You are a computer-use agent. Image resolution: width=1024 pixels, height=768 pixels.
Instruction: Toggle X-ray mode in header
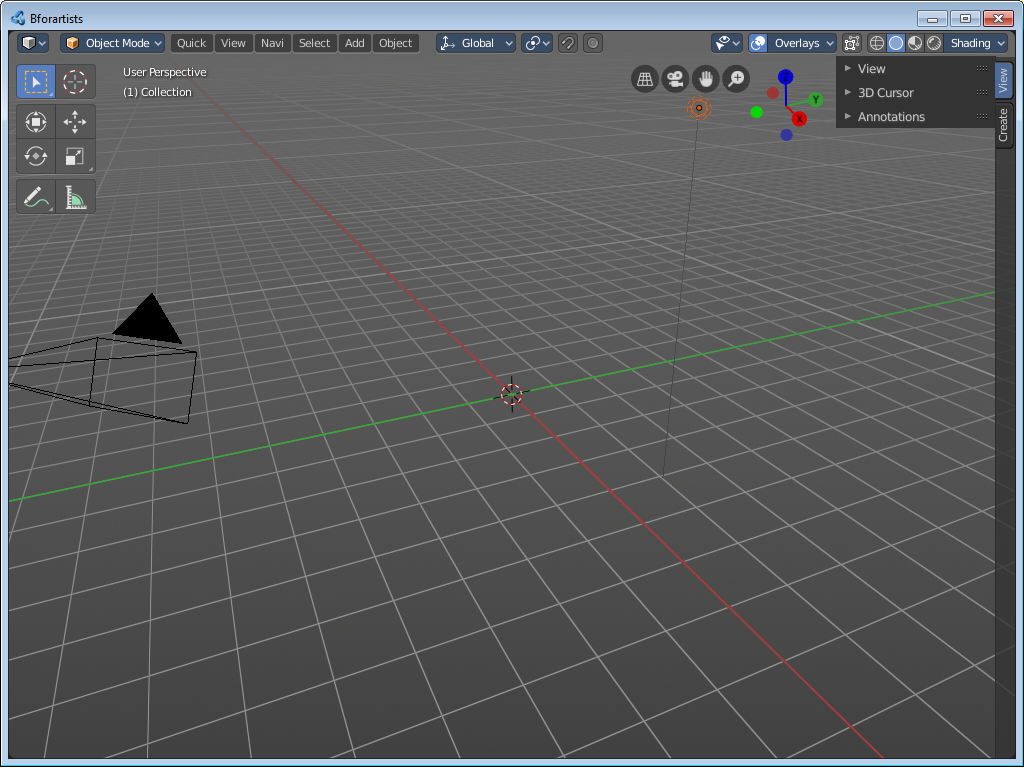[x=851, y=43]
